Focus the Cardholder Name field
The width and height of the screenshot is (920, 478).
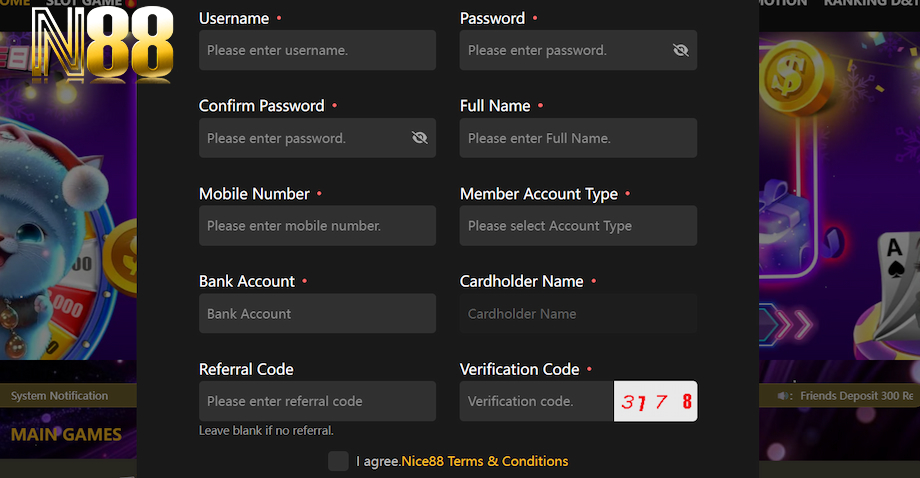click(578, 313)
